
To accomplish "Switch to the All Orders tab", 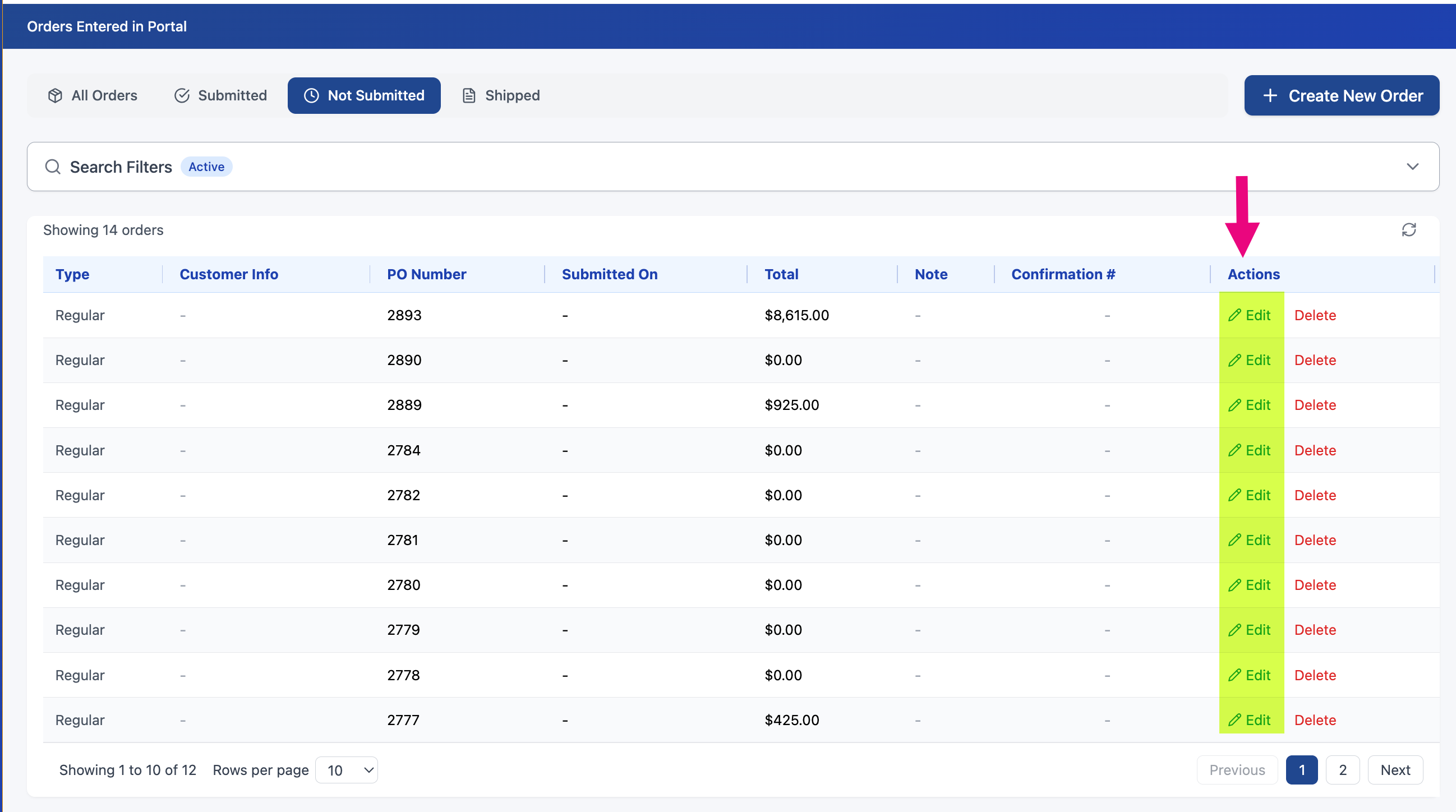I will point(93,95).
